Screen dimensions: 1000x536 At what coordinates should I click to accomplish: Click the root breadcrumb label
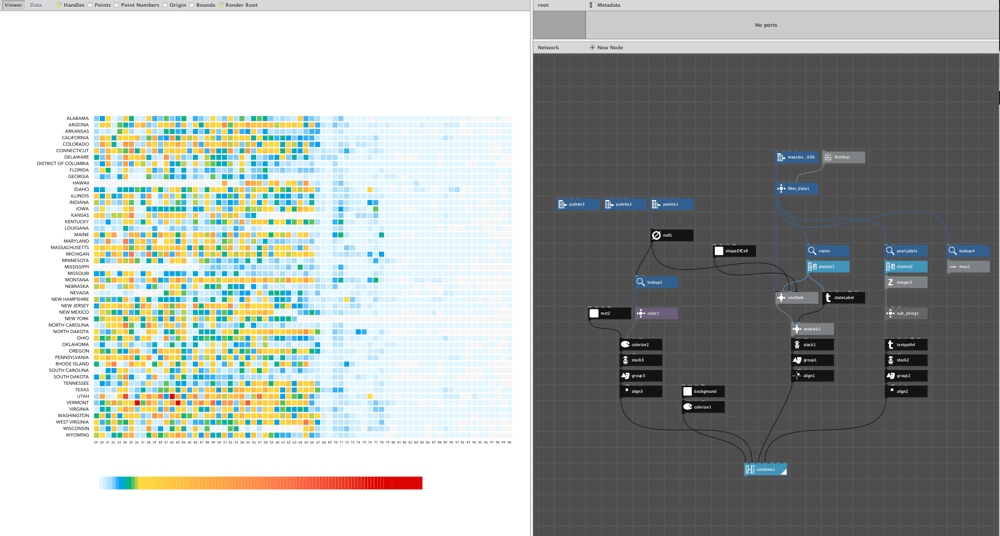tap(543, 5)
